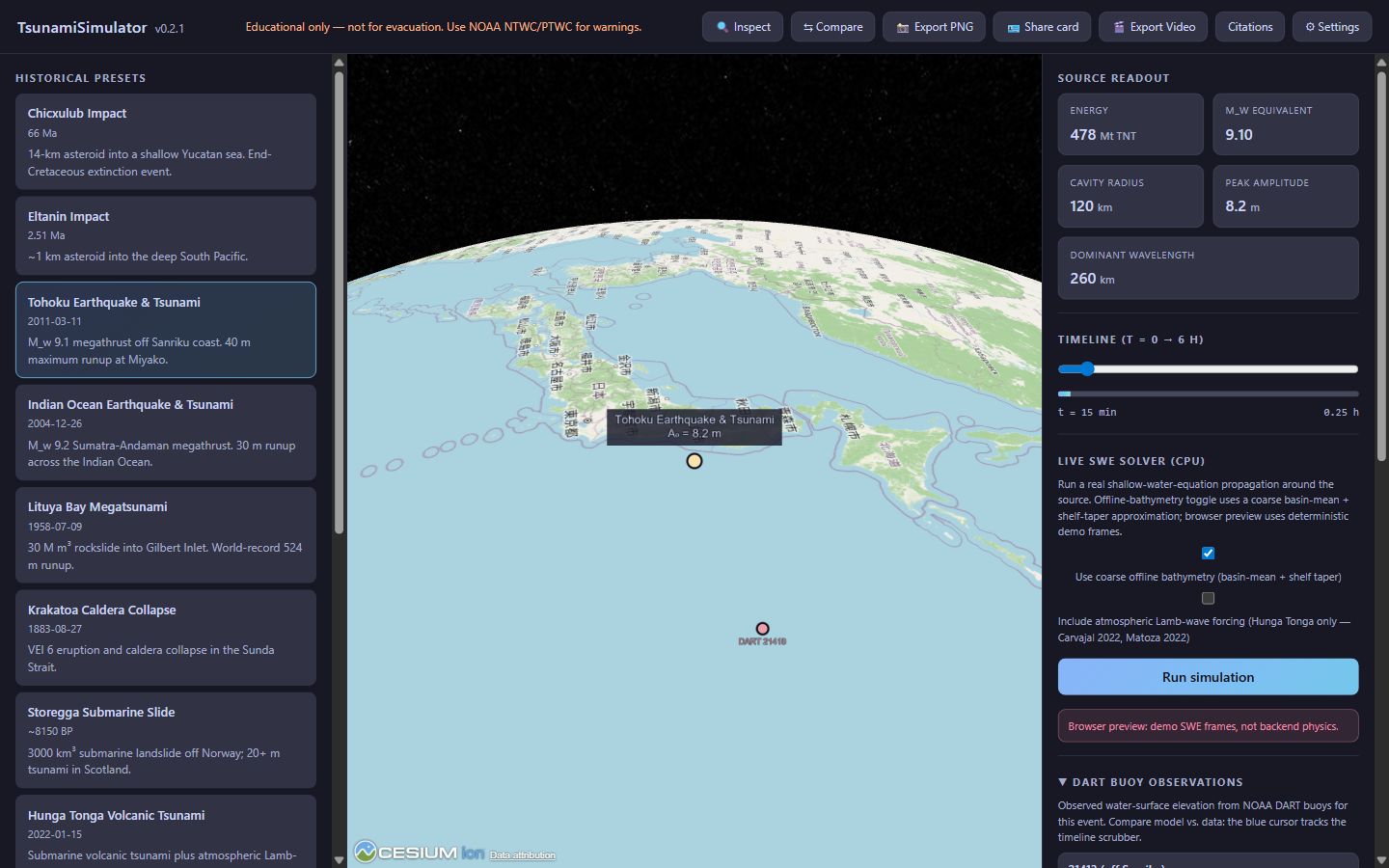Click the DART 21418 buoy marker

pos(762,629)
